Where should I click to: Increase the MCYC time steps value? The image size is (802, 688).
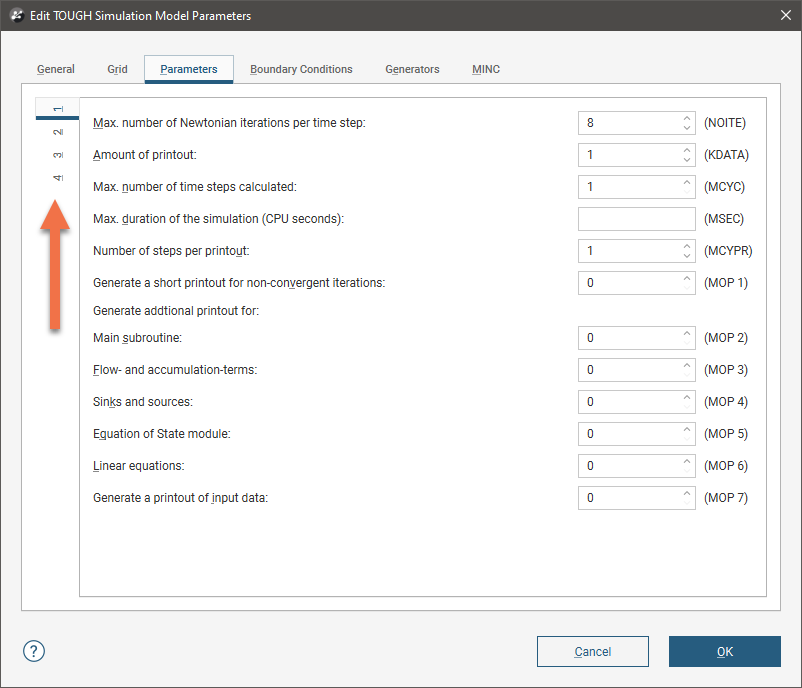[x=687, y=182]
